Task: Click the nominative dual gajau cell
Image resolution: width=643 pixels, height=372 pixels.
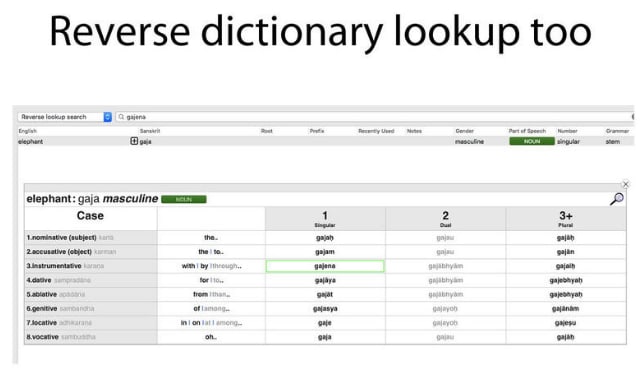Action: 445,237
